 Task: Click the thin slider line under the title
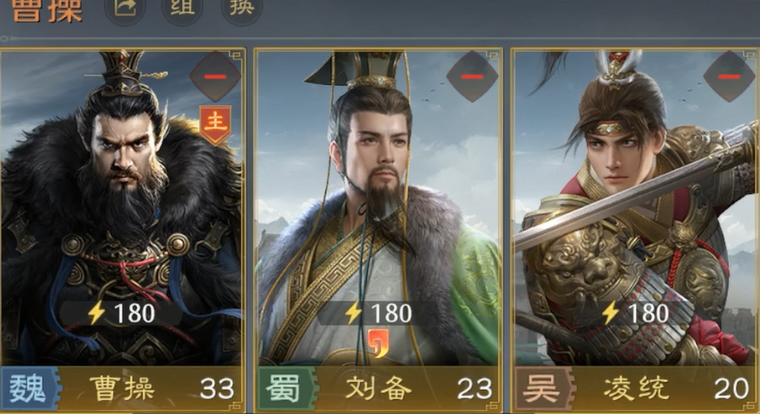point(380,38)
